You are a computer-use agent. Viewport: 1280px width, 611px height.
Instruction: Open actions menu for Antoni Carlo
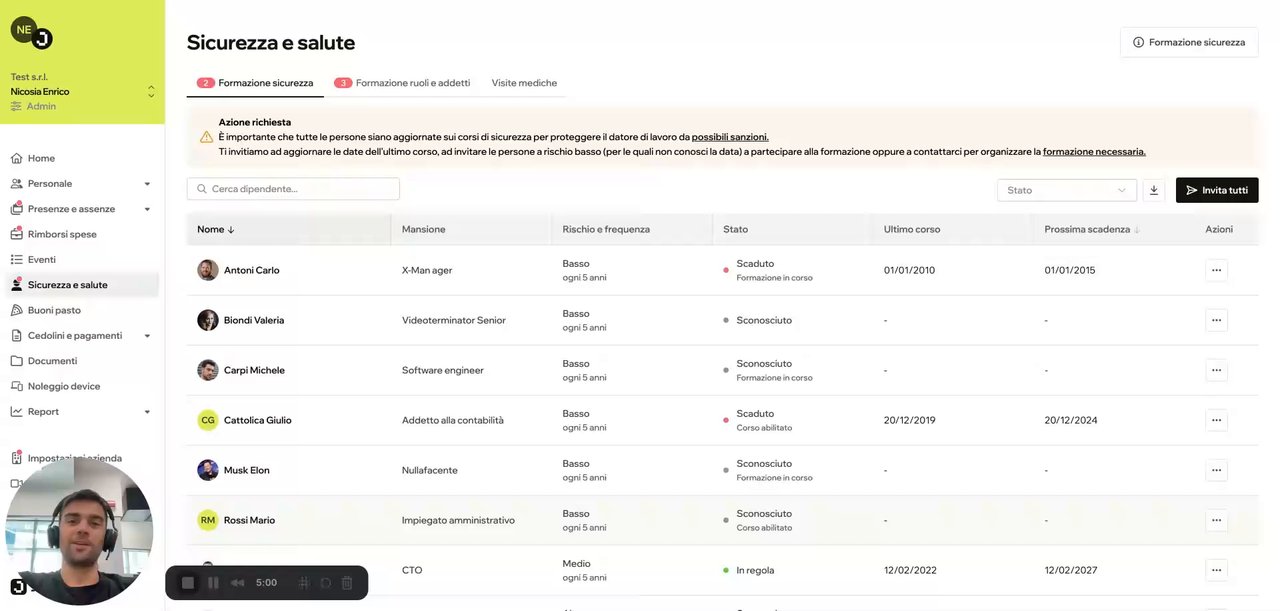point(1216,270)
